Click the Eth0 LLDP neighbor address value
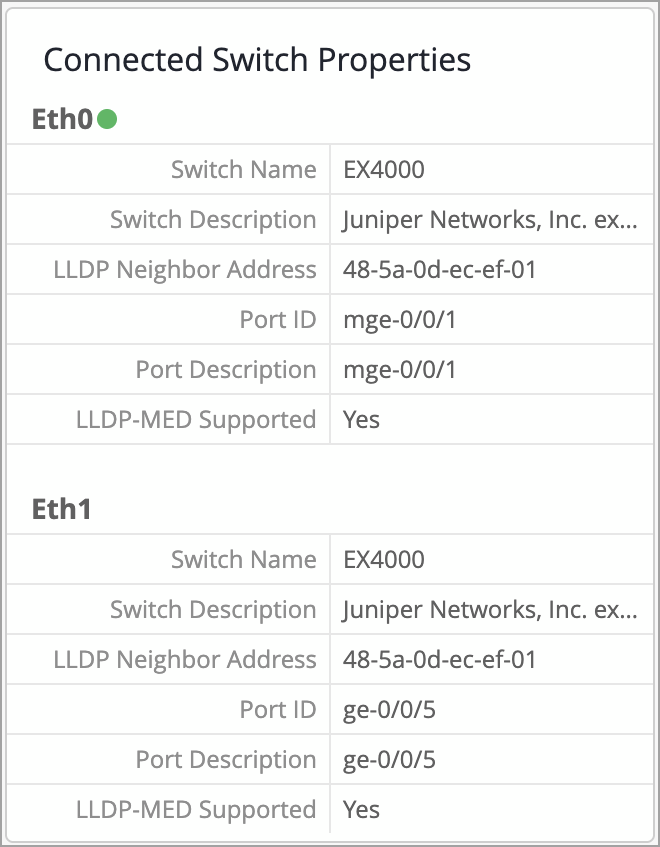Screen dimensions: 660x847 click(439, 270)
